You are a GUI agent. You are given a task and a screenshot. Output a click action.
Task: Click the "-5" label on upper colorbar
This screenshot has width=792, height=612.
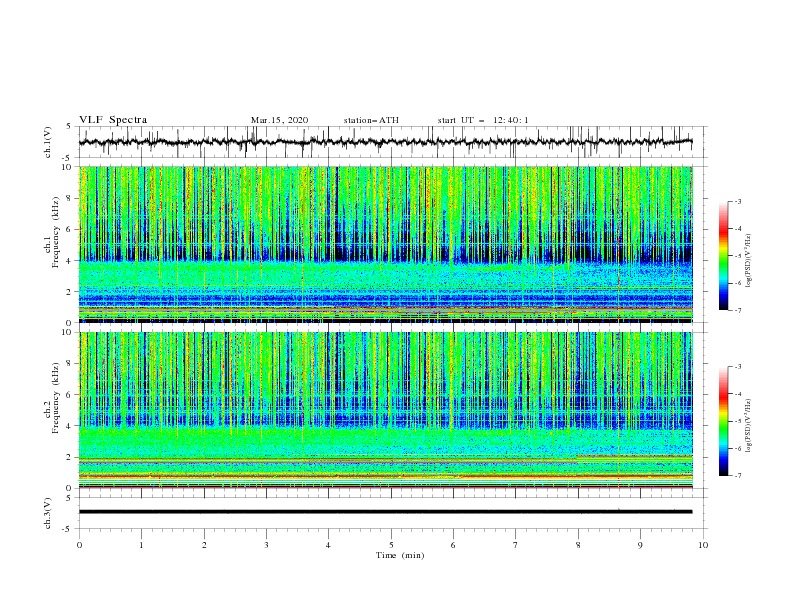coord(737,256)
